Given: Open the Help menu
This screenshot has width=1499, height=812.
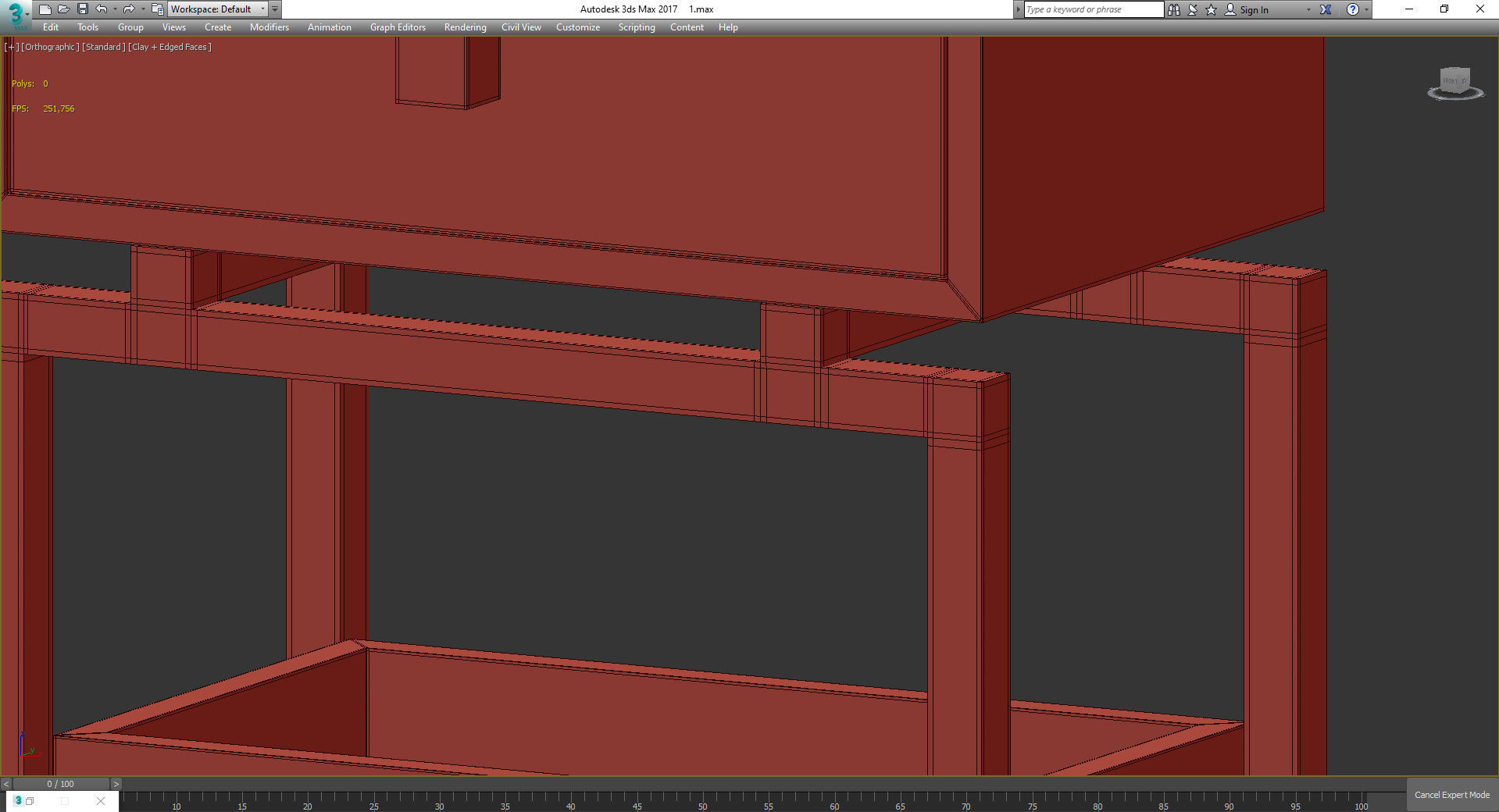Looking at the screenshot, I should click(x=728, y=27).
